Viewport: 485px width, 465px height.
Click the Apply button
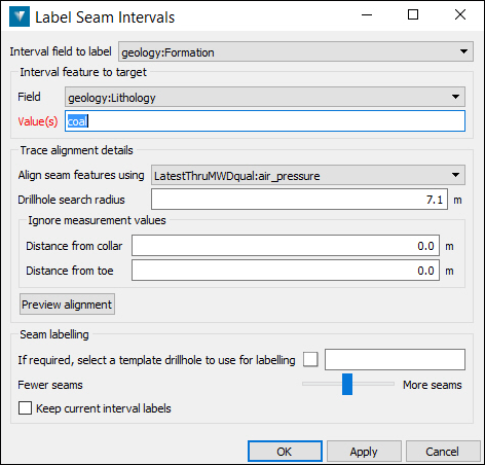[x=364, y=451]
